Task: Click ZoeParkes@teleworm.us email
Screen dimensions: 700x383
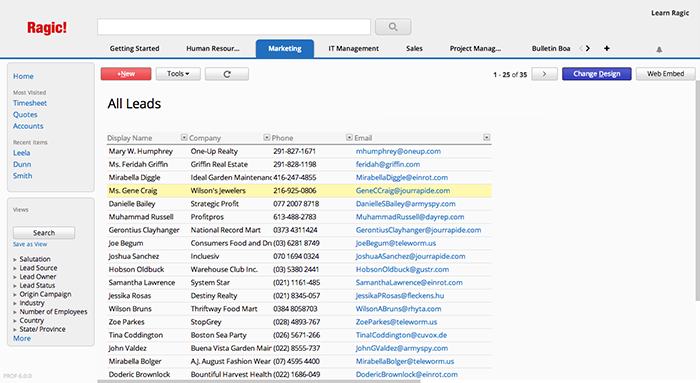Action: pyautogui.click(x=396, y=322)
